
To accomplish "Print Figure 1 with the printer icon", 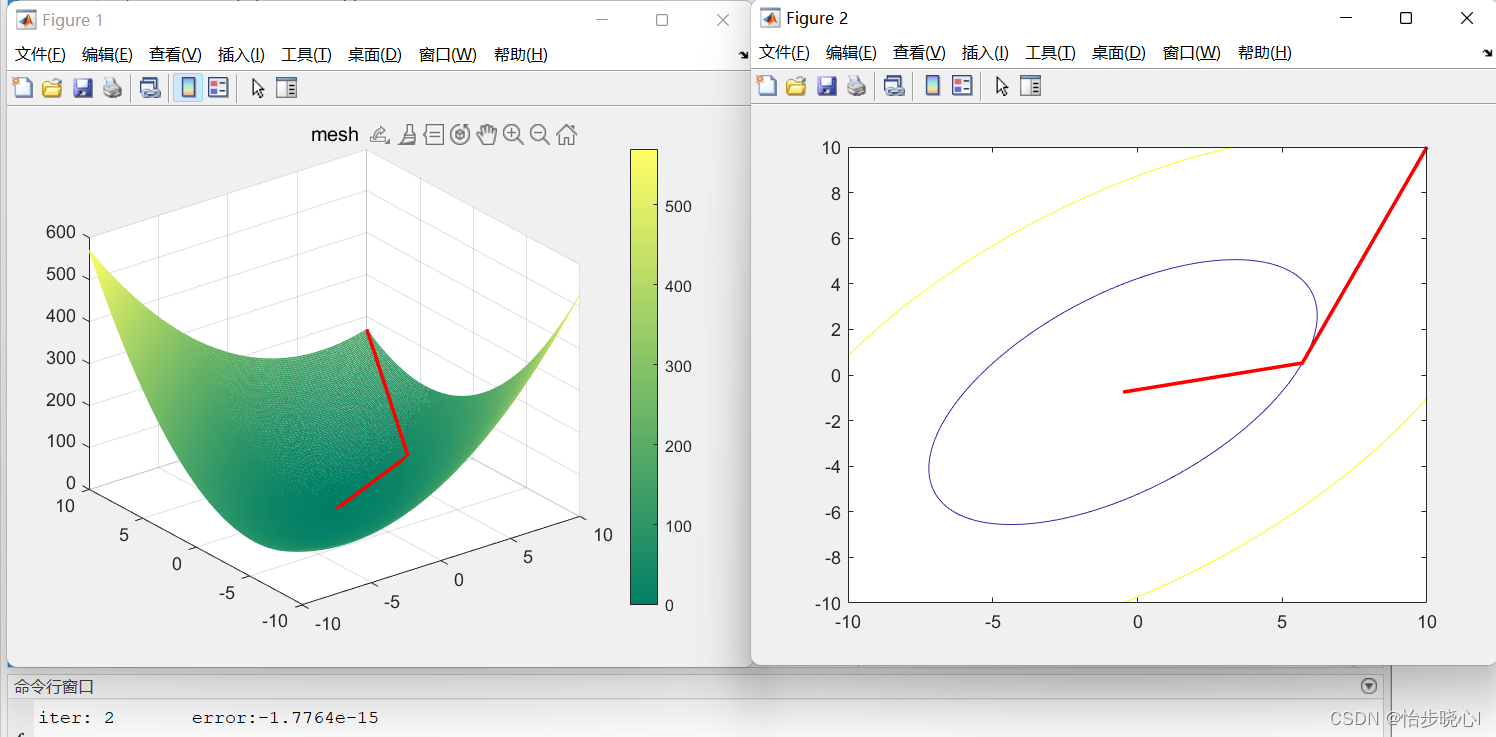I will (113, 88).
